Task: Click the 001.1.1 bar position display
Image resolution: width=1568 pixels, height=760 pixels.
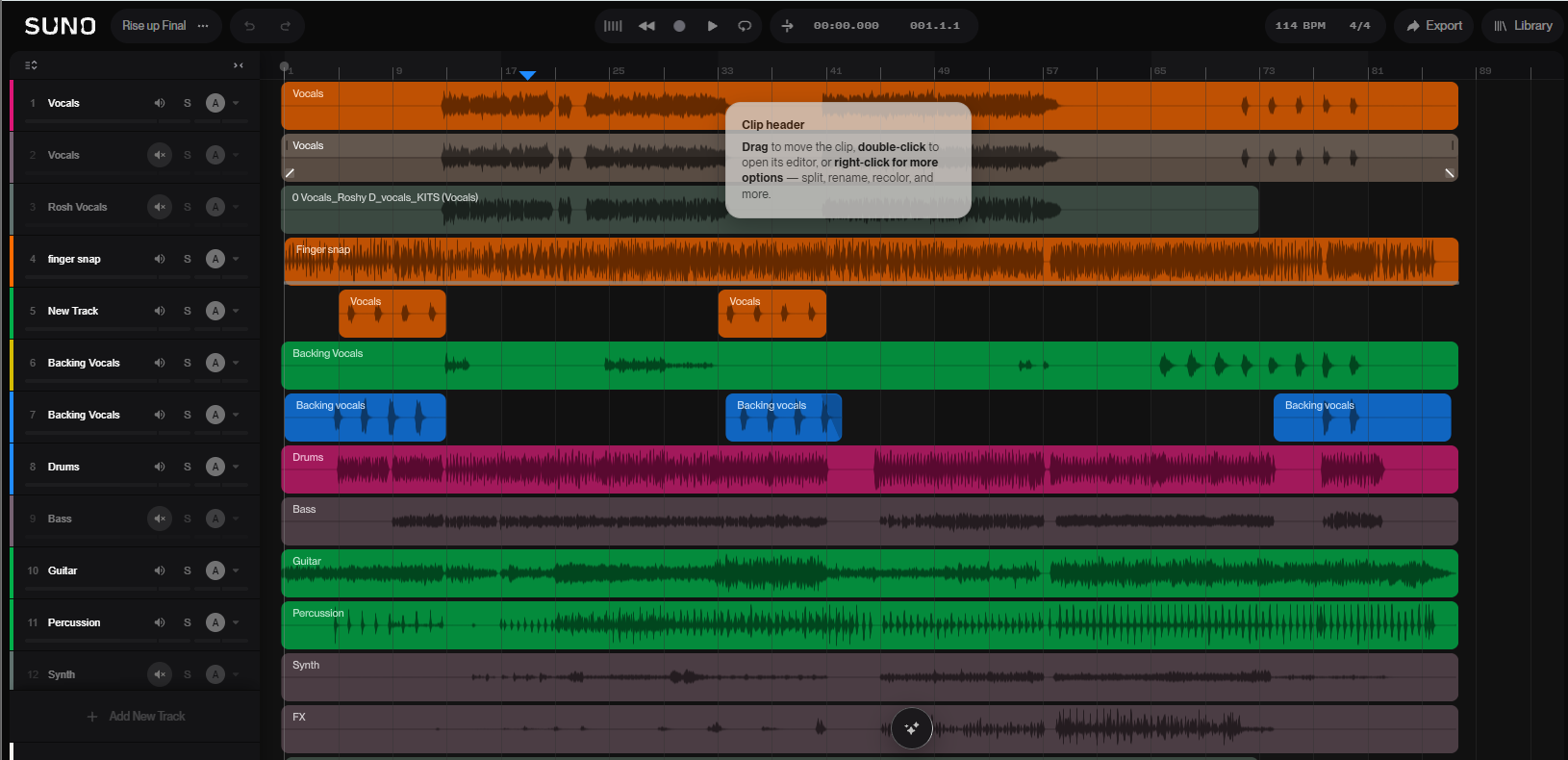Action: pos(934,26)
